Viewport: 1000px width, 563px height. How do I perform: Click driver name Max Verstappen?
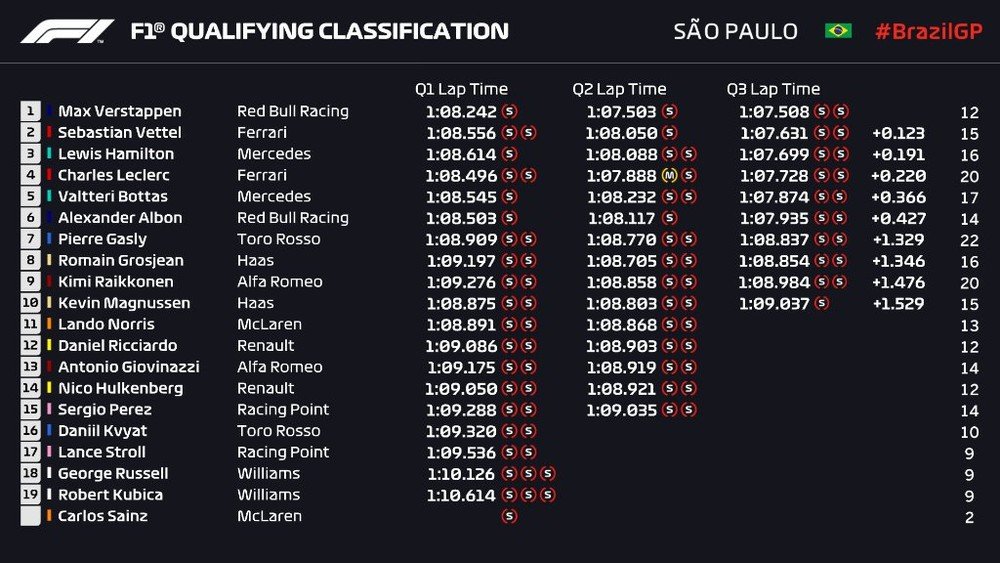[119, 112]
